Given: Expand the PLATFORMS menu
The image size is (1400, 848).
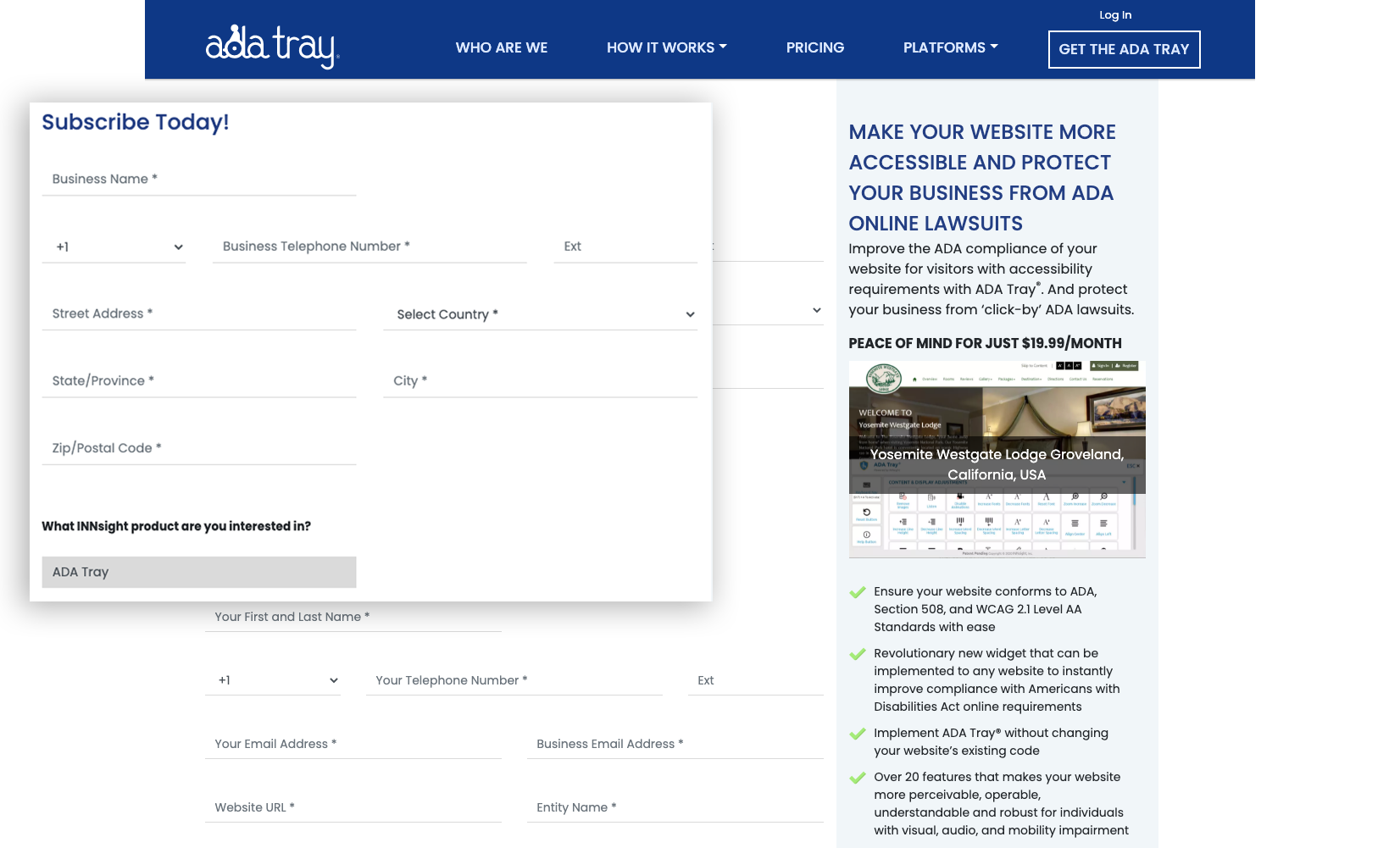Looking at the screenshot, I should [951, 47].
